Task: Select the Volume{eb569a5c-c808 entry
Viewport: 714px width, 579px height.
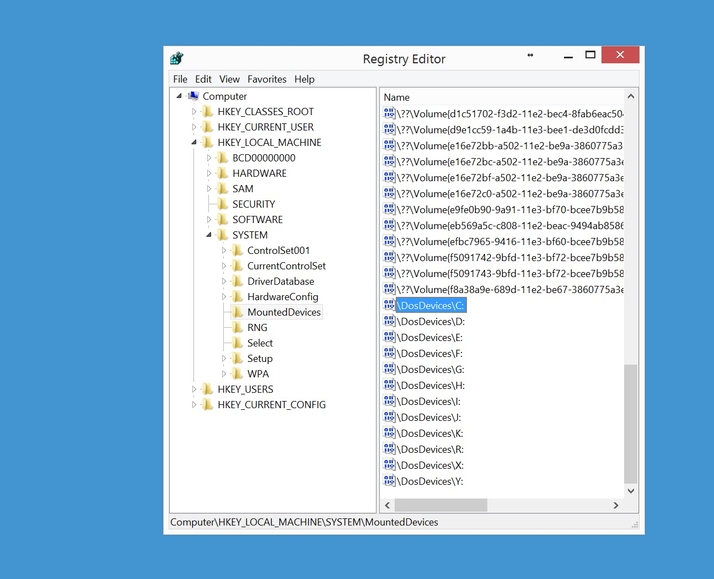Action: [x=510, y=226]
